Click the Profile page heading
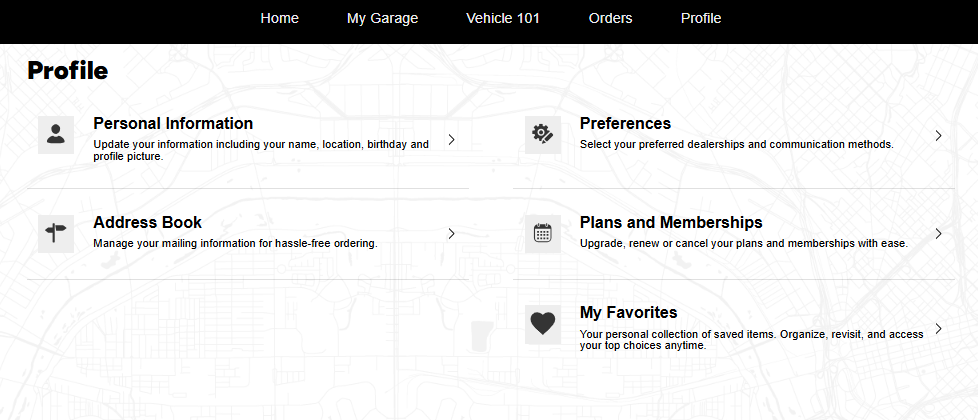 [x=68, y=71]
